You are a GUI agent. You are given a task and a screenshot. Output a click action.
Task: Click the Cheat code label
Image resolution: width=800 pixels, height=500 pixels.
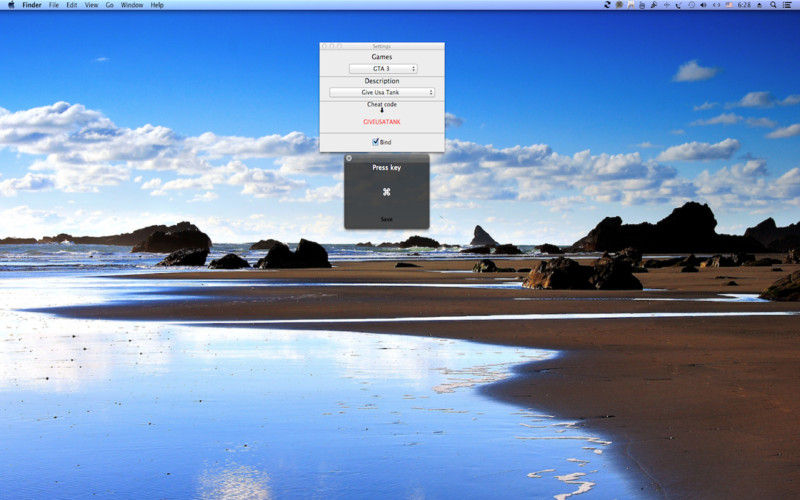point(382,104)
